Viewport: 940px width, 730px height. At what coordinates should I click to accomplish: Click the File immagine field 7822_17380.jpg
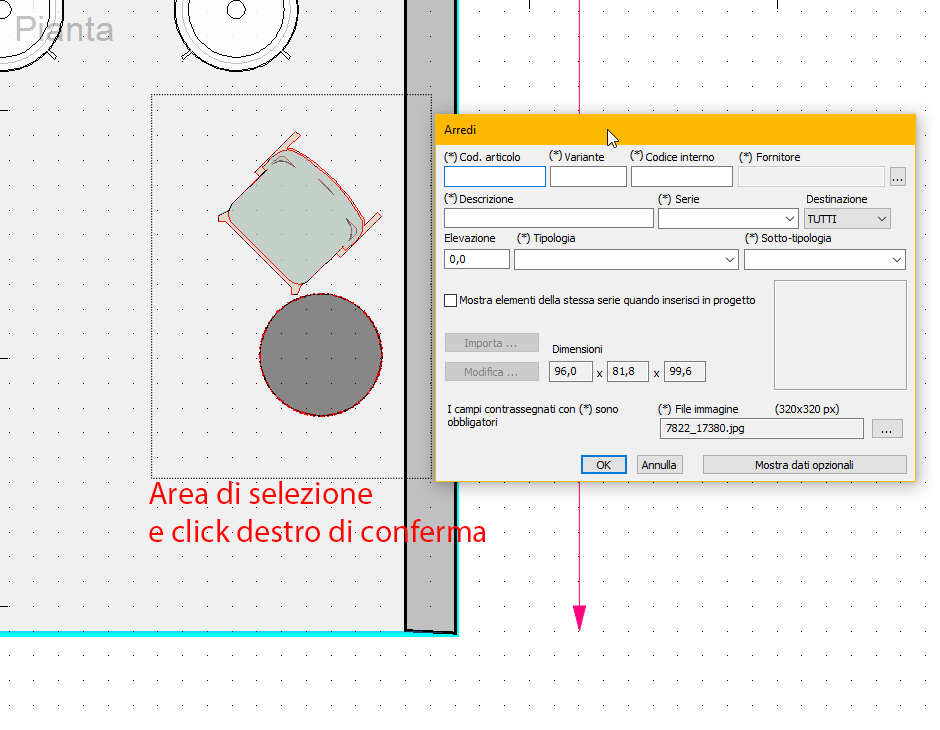(x=761, y=429)
